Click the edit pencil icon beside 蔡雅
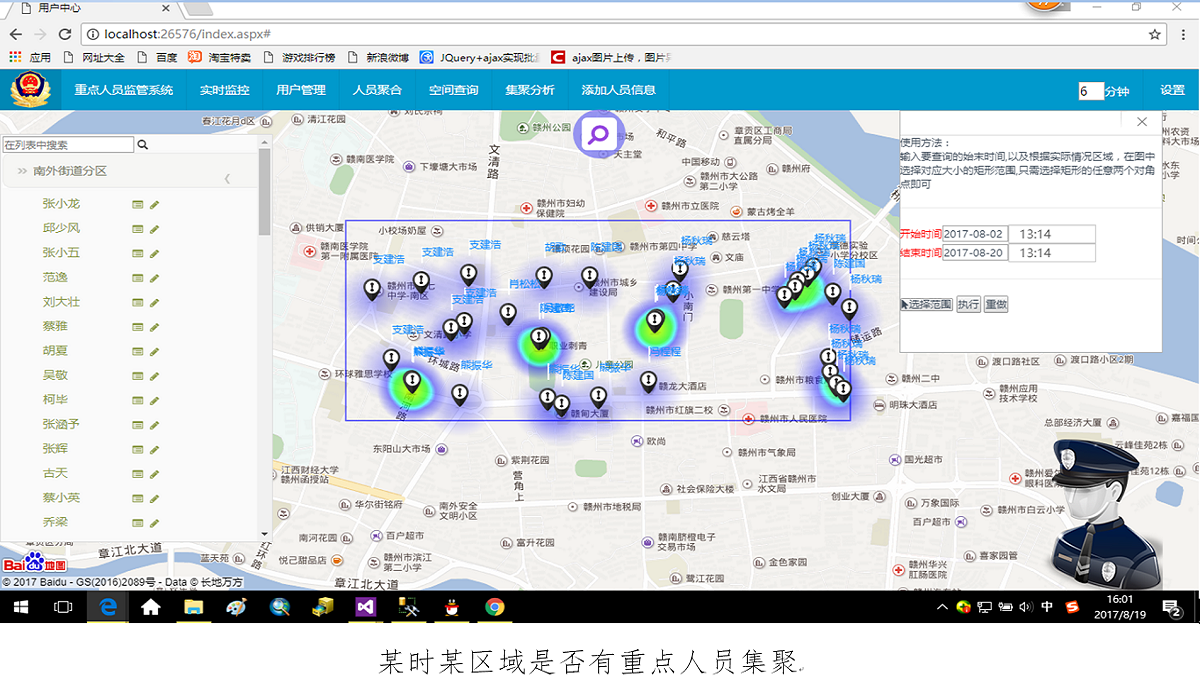The height and width of the screenshot is (680, 1200). click(x=155, y=327)
